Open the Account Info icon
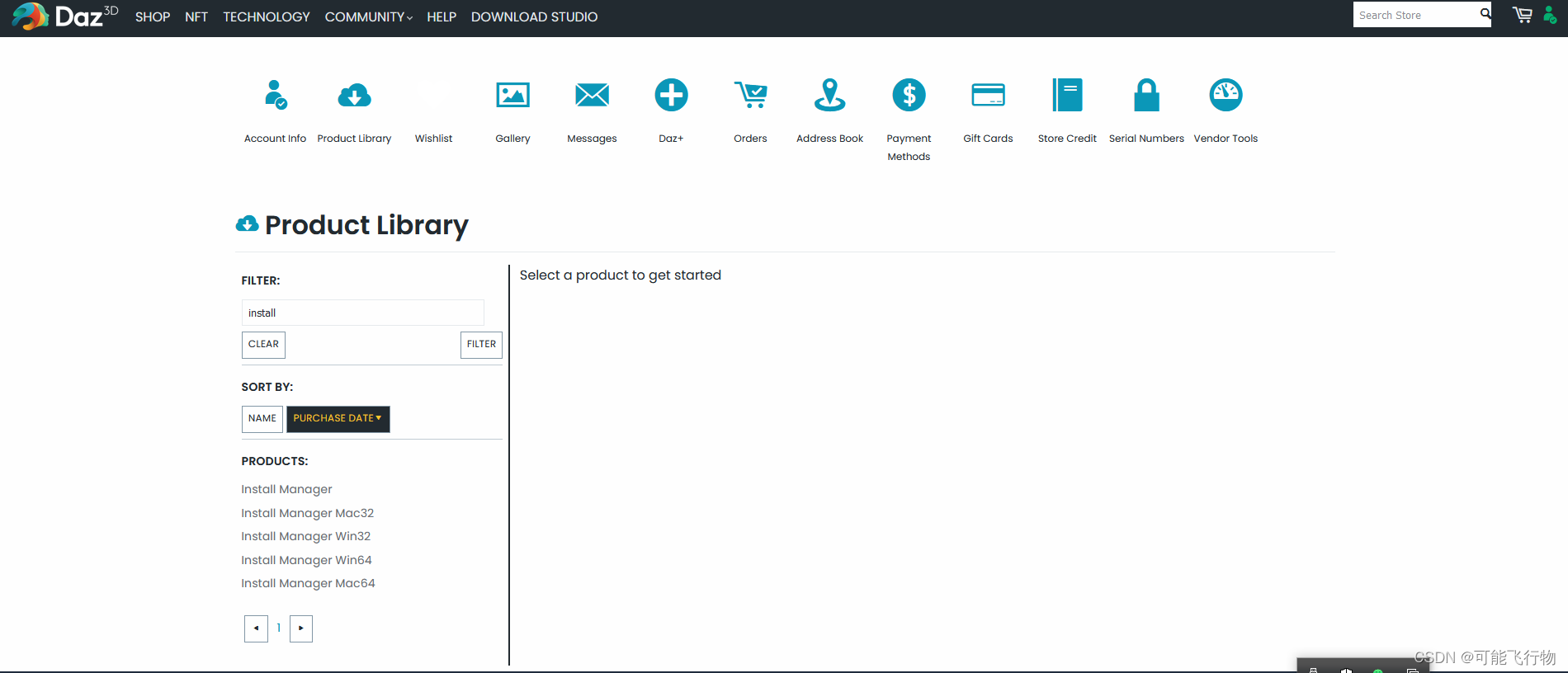1568x673 pixels. 276,95
